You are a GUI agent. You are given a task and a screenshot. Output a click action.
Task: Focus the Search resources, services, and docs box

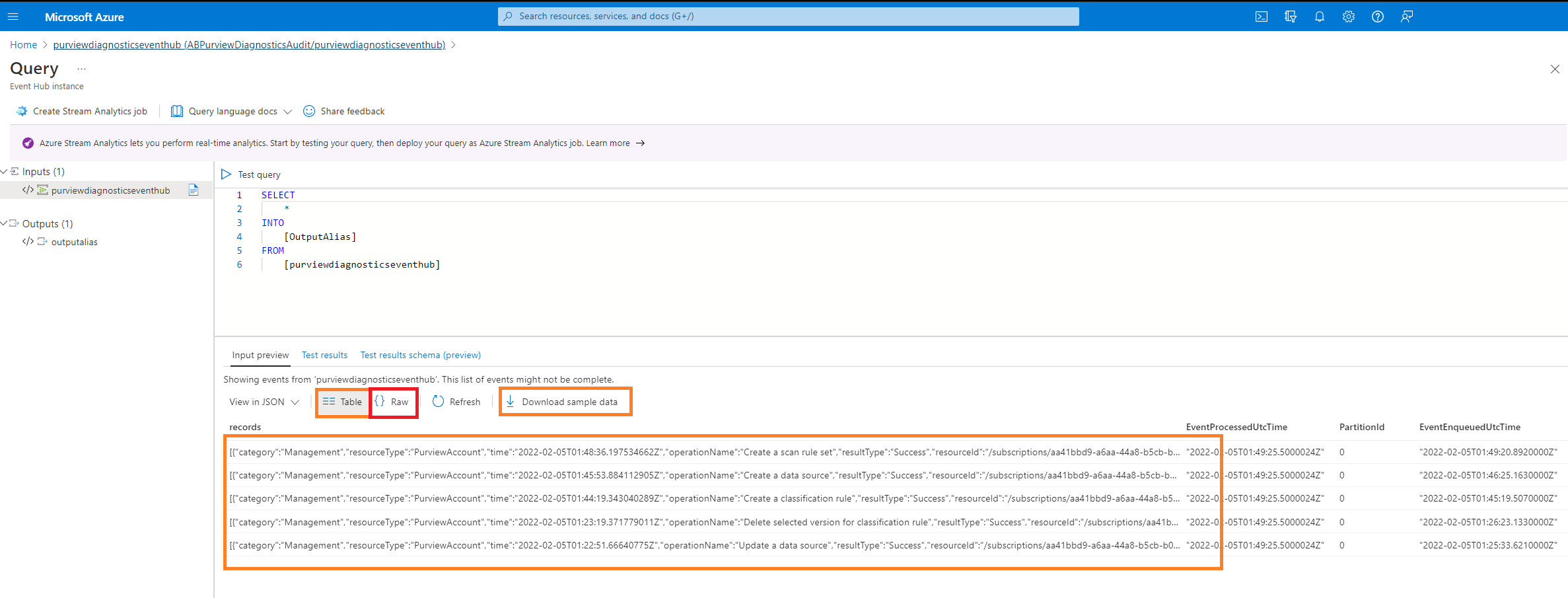[789, 17]
